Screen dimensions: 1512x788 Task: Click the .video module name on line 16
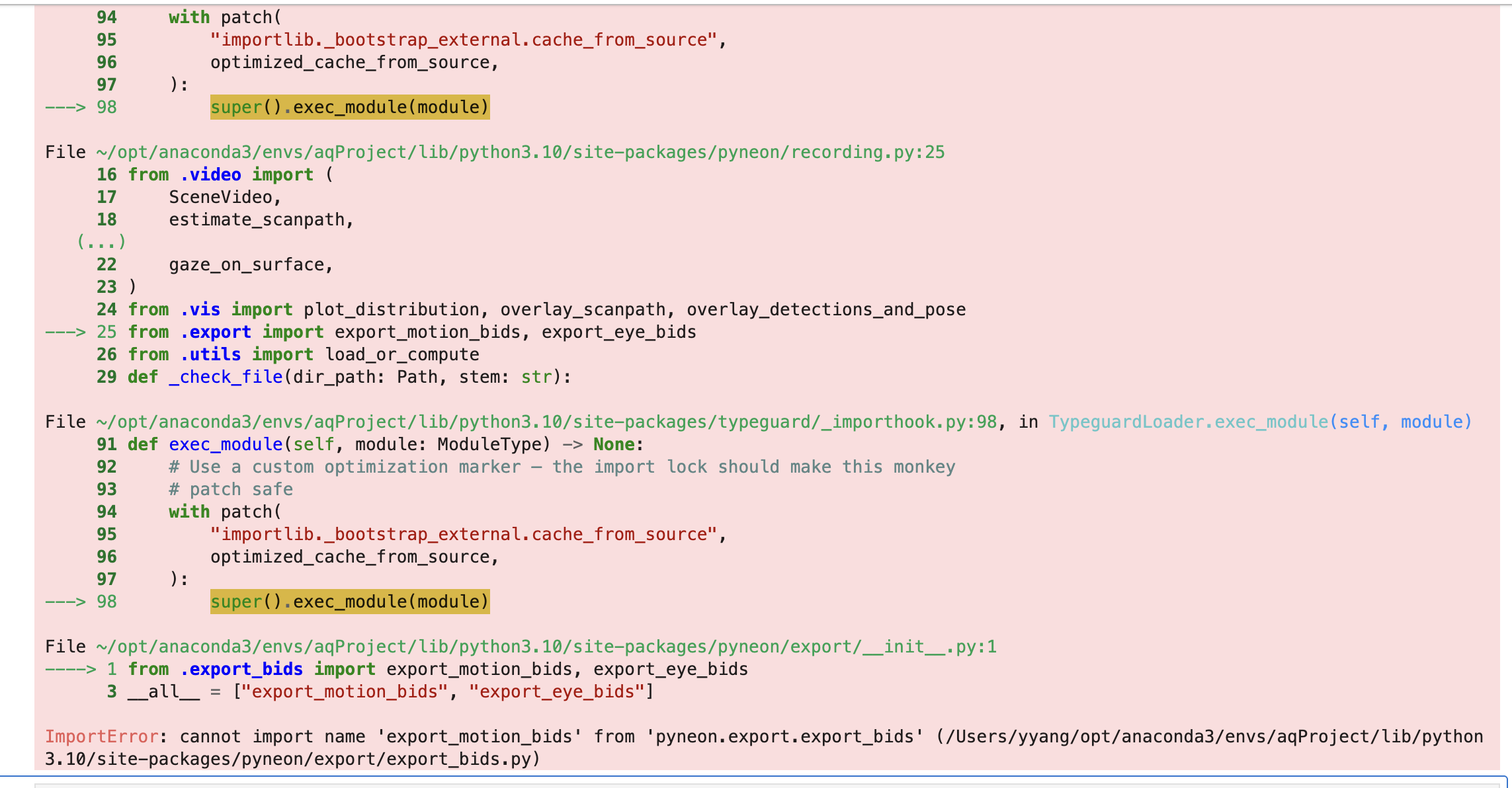tap(210, 175)
